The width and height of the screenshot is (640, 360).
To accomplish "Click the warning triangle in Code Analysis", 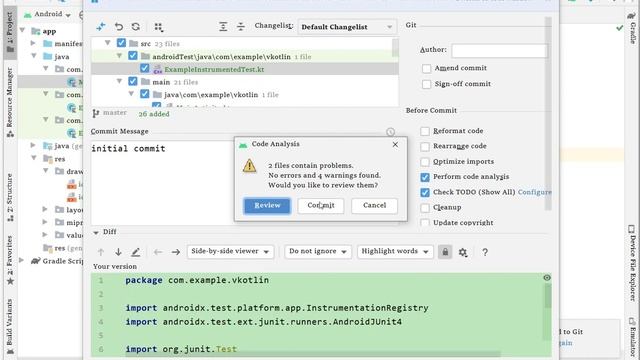I will pyautogui.click(x=249, y=166).
